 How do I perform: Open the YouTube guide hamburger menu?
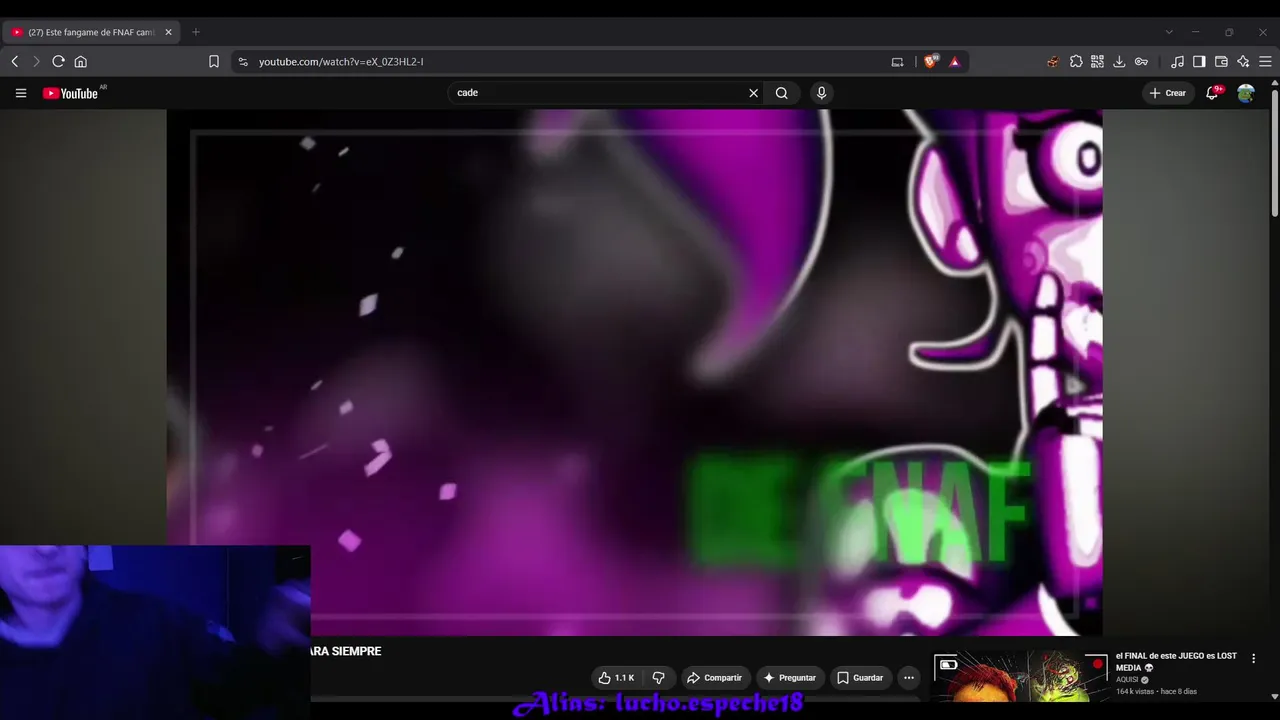(21, 93)
